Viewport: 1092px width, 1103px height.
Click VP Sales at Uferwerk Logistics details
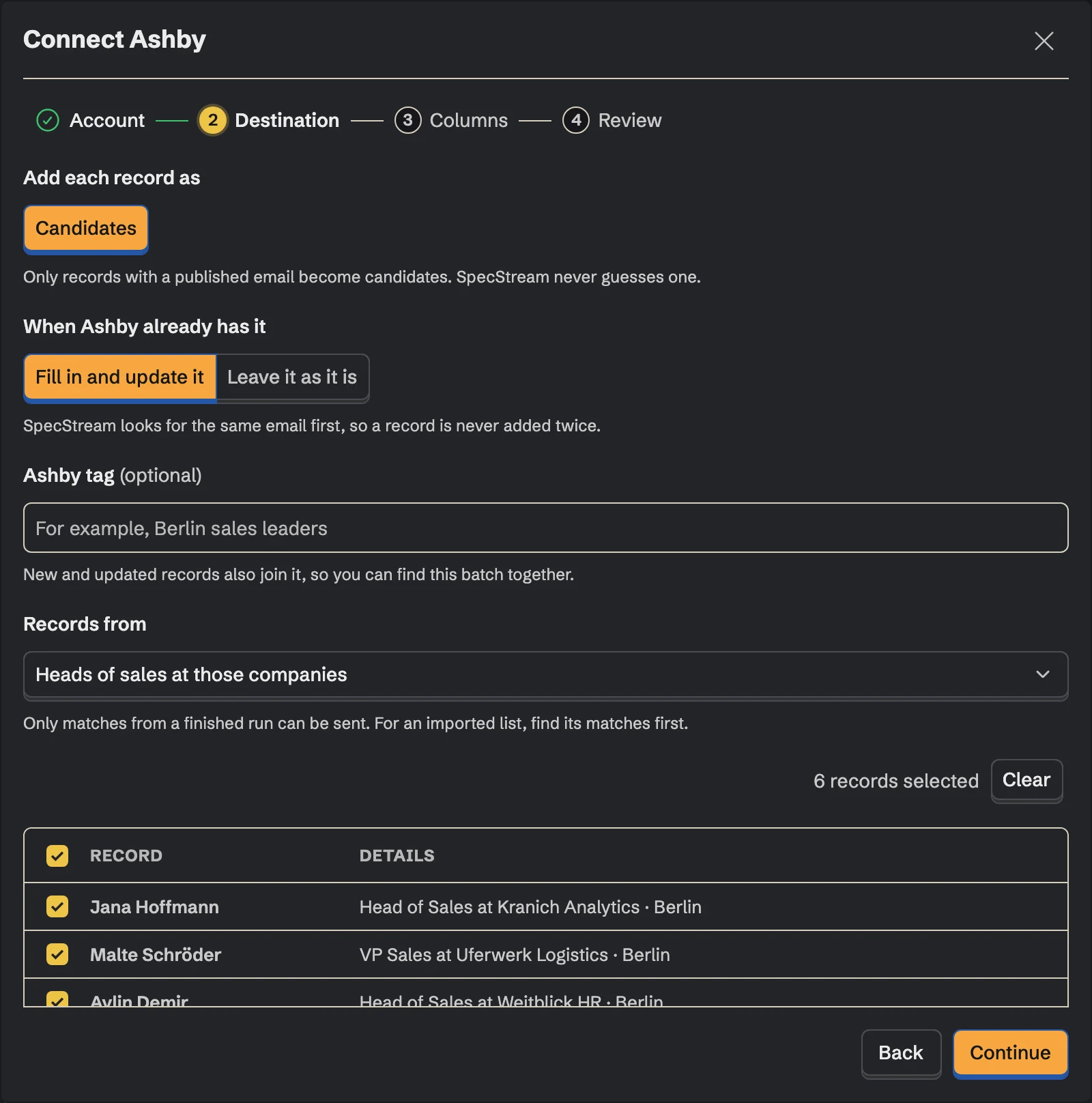[x=515, y=954]
